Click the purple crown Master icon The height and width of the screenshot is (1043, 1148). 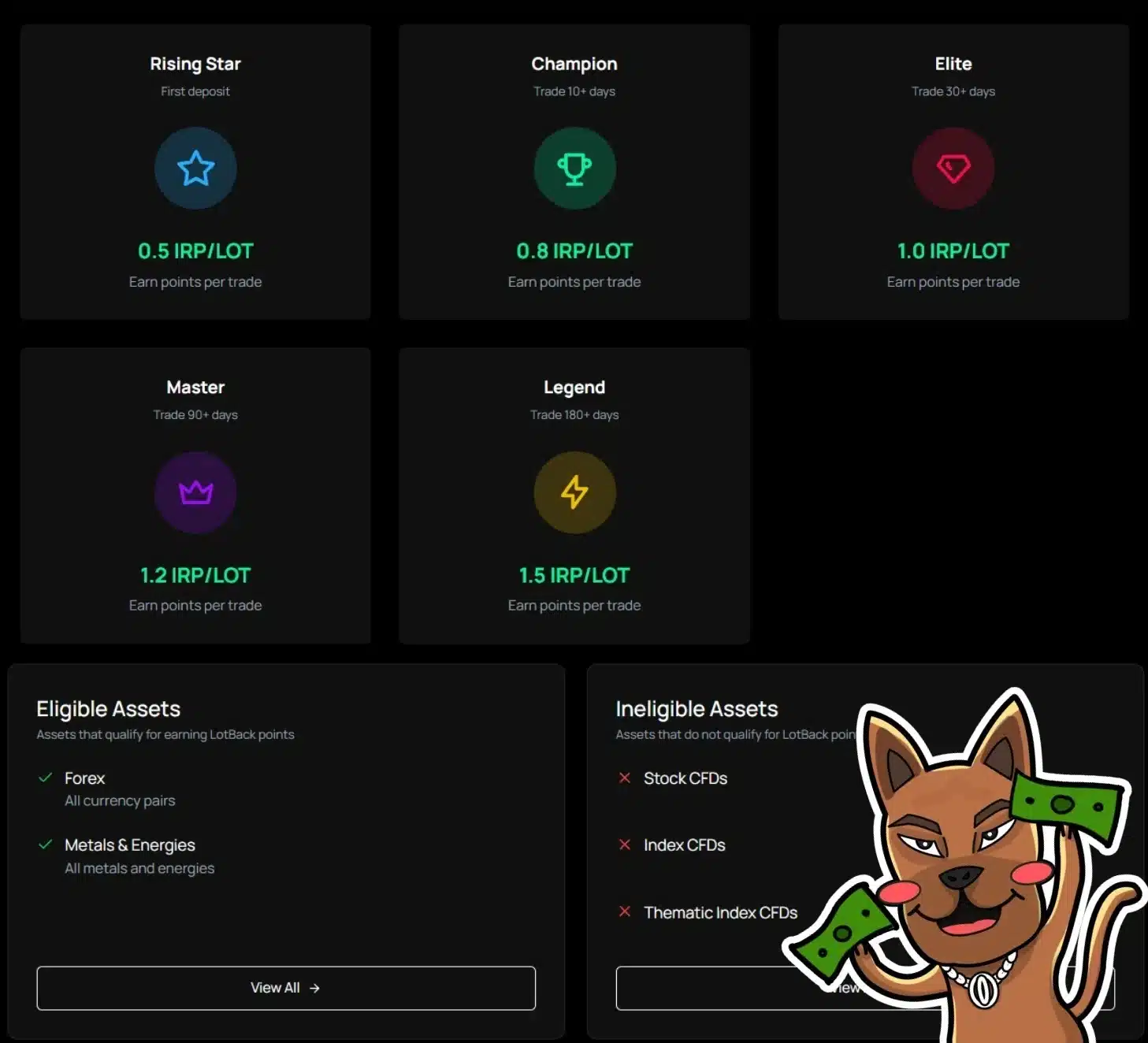click(195, 492)
